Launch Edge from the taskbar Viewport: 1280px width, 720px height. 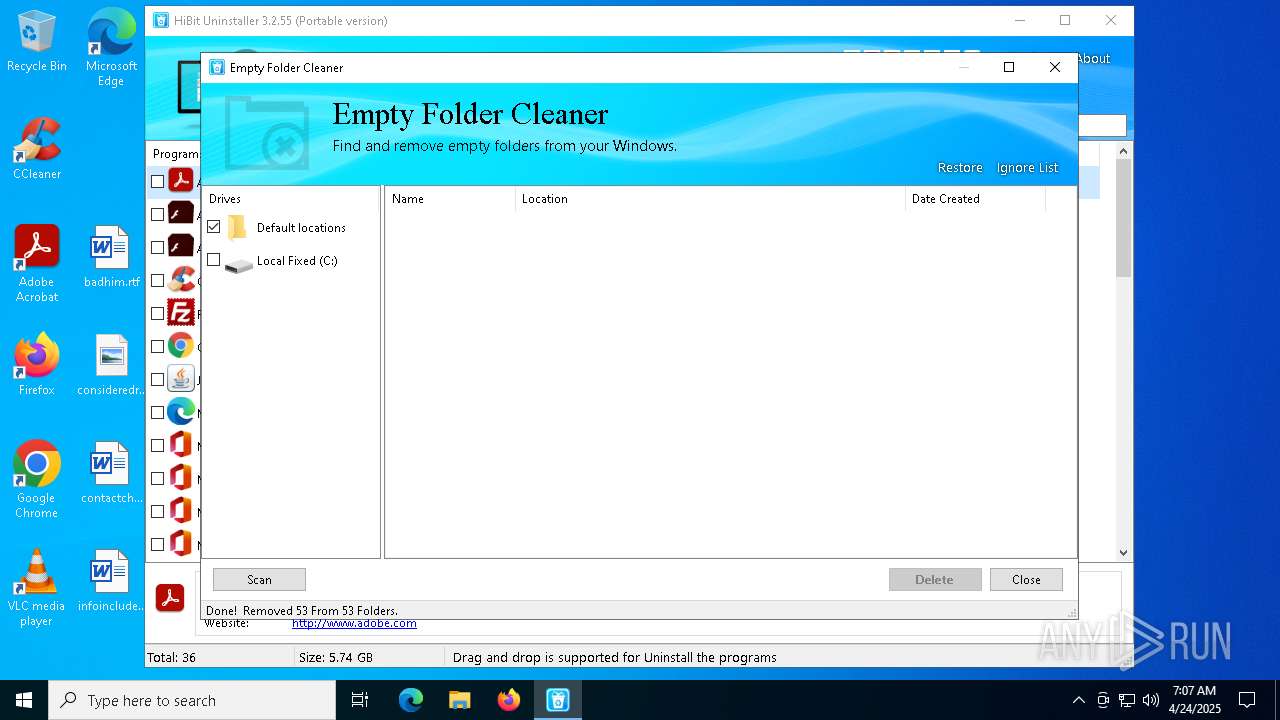[x=411, y=700]
